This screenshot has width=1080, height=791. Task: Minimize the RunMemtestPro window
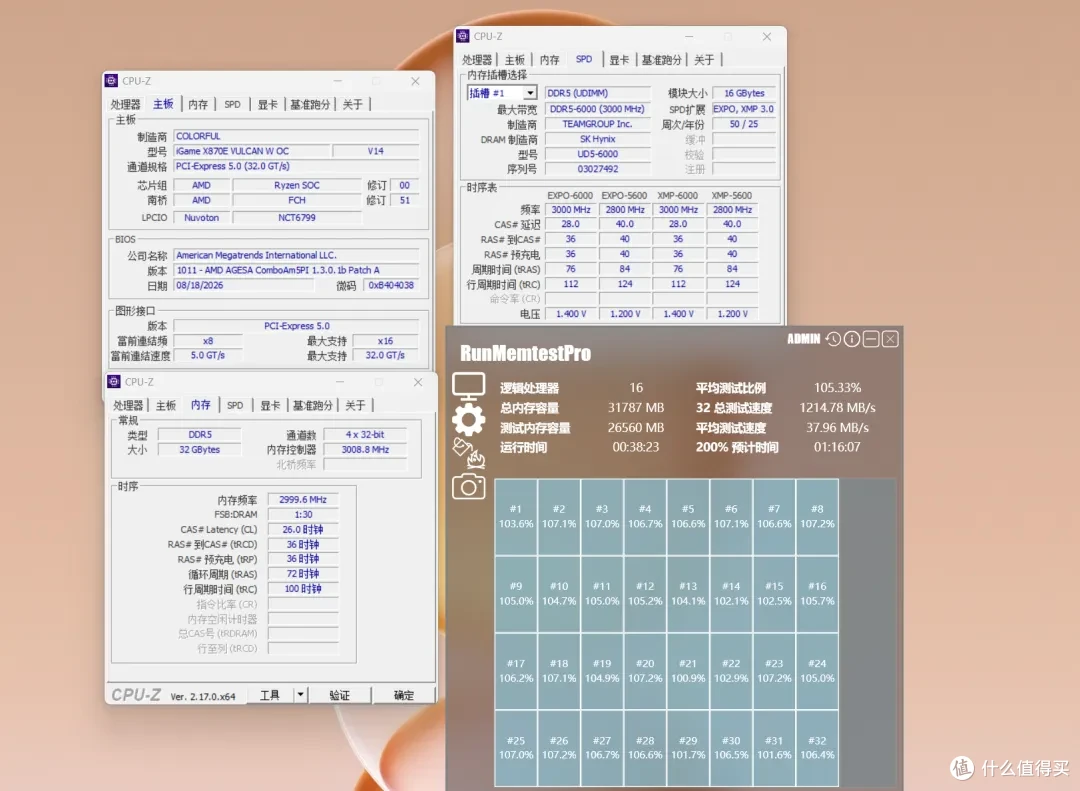[871, 339]
